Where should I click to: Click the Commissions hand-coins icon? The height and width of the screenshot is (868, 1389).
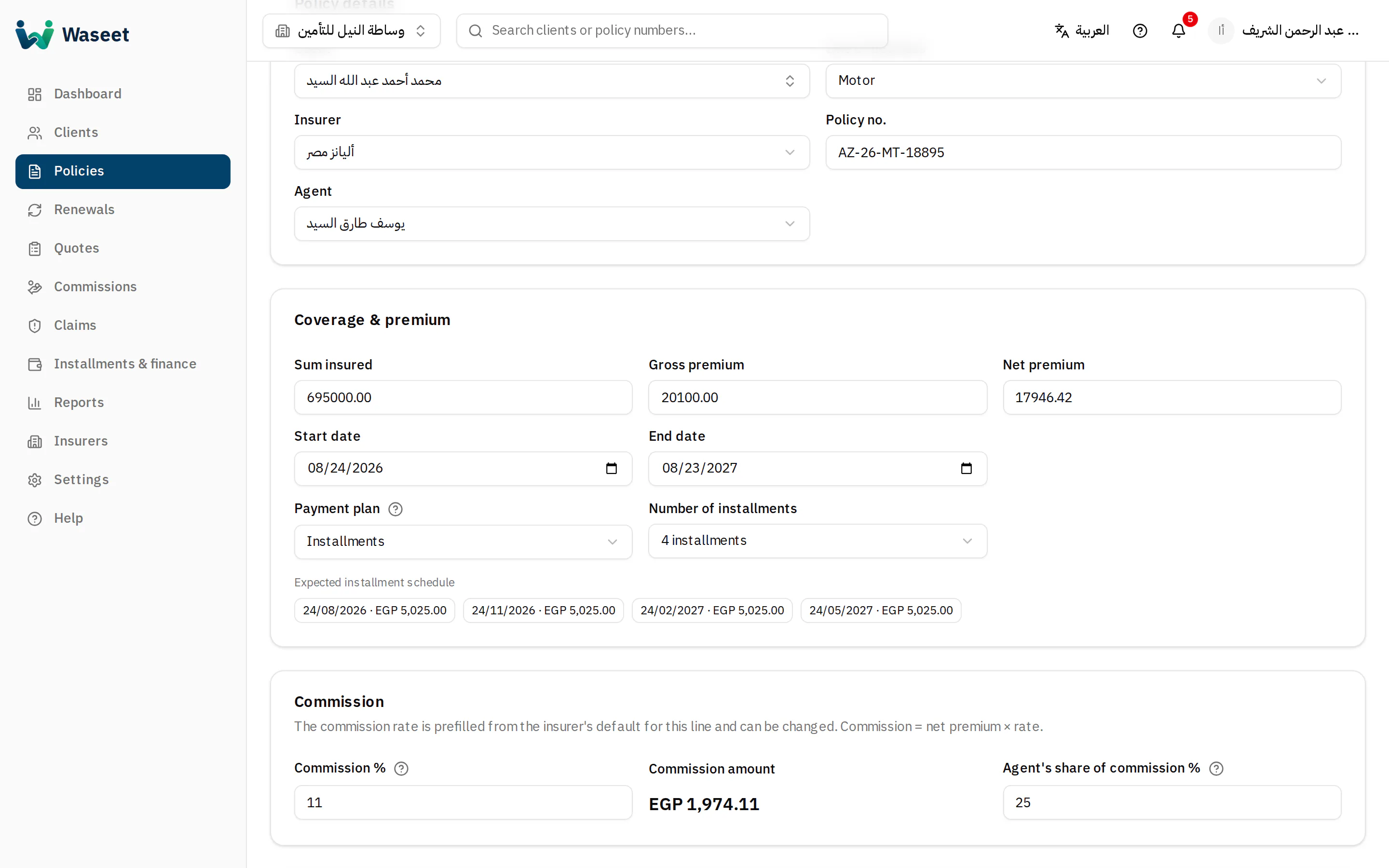[35, 287]
